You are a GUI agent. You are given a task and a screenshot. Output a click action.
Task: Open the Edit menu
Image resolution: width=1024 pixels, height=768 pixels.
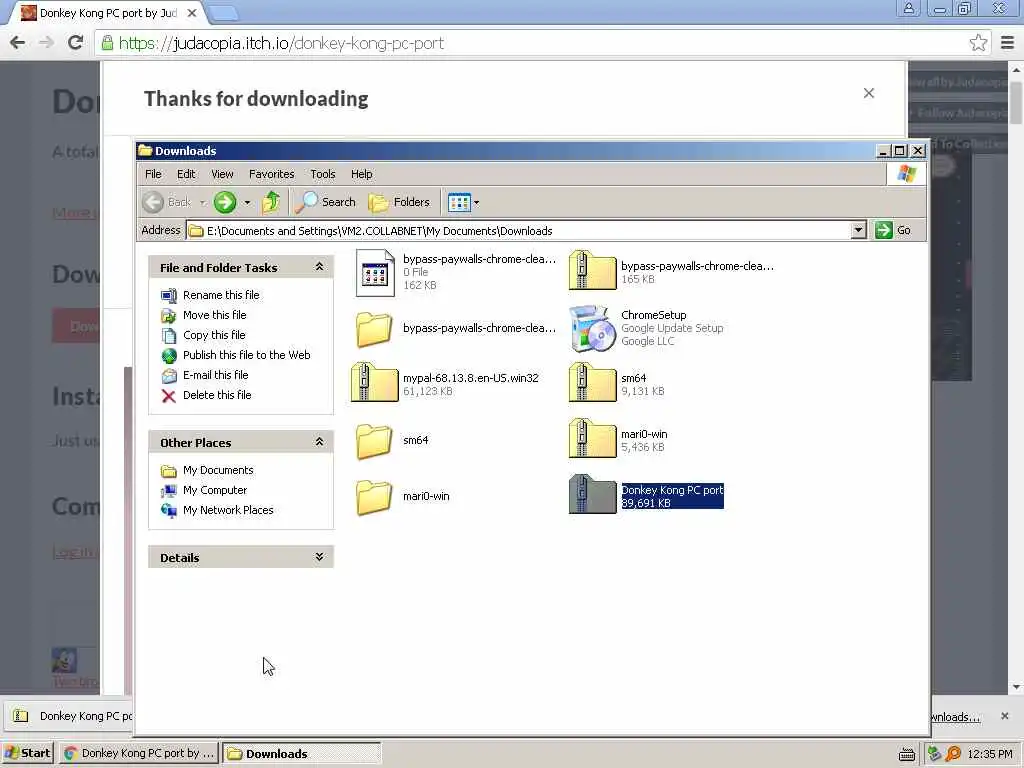[186, 174]
